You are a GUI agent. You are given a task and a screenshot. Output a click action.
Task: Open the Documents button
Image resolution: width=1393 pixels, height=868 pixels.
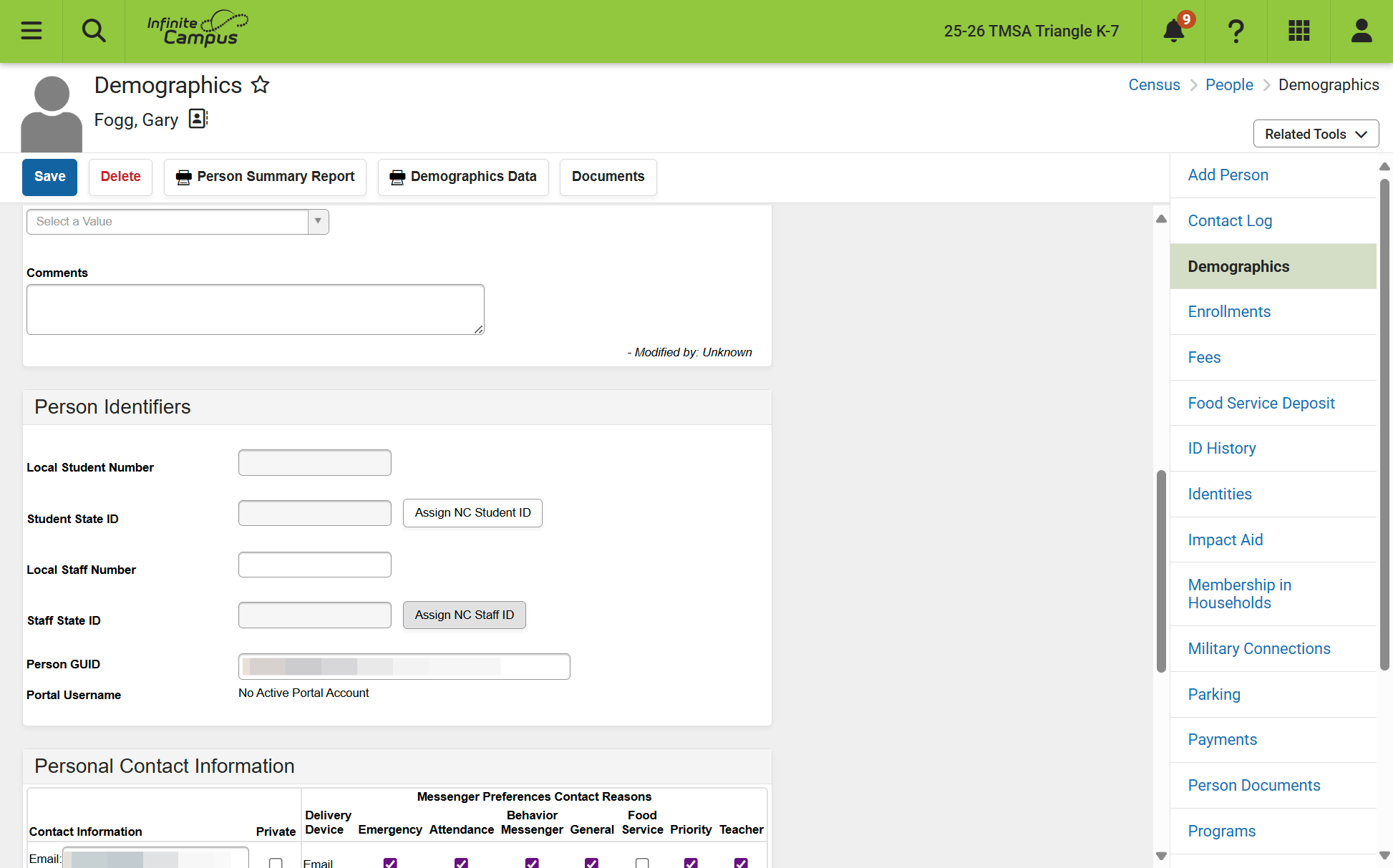pos(608,177)
